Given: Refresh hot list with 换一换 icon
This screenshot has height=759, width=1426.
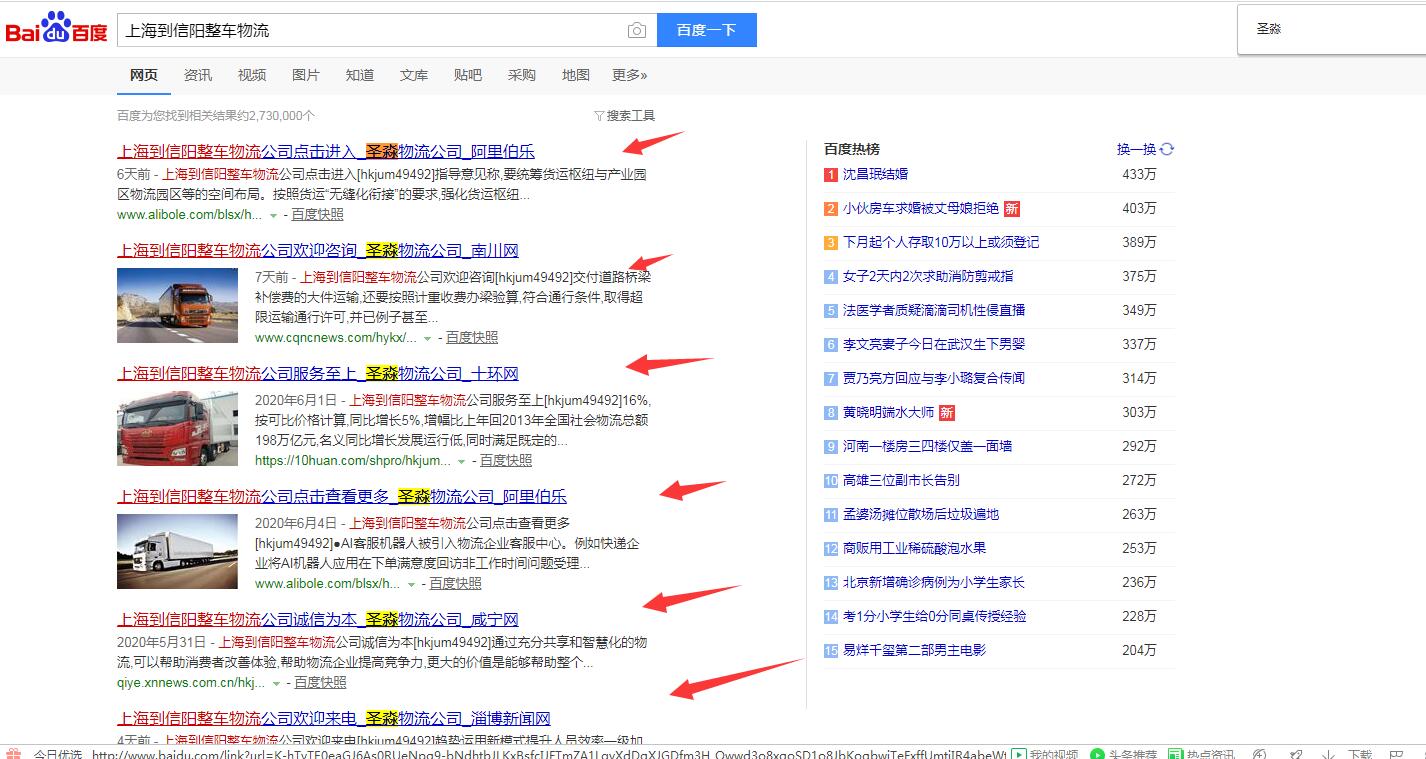Looking at the screenshot, I should (x=1167, y=149).
